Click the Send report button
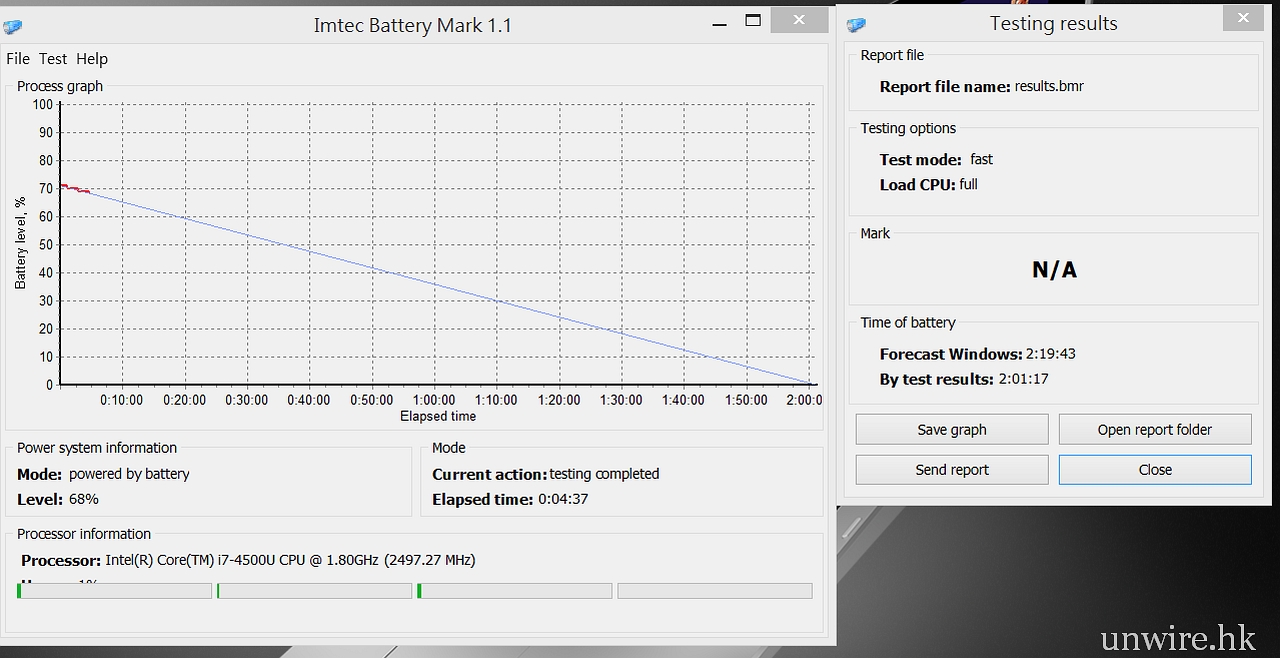Image resolution: width=1280 pixels, height=658 pixels. point(952,470)
